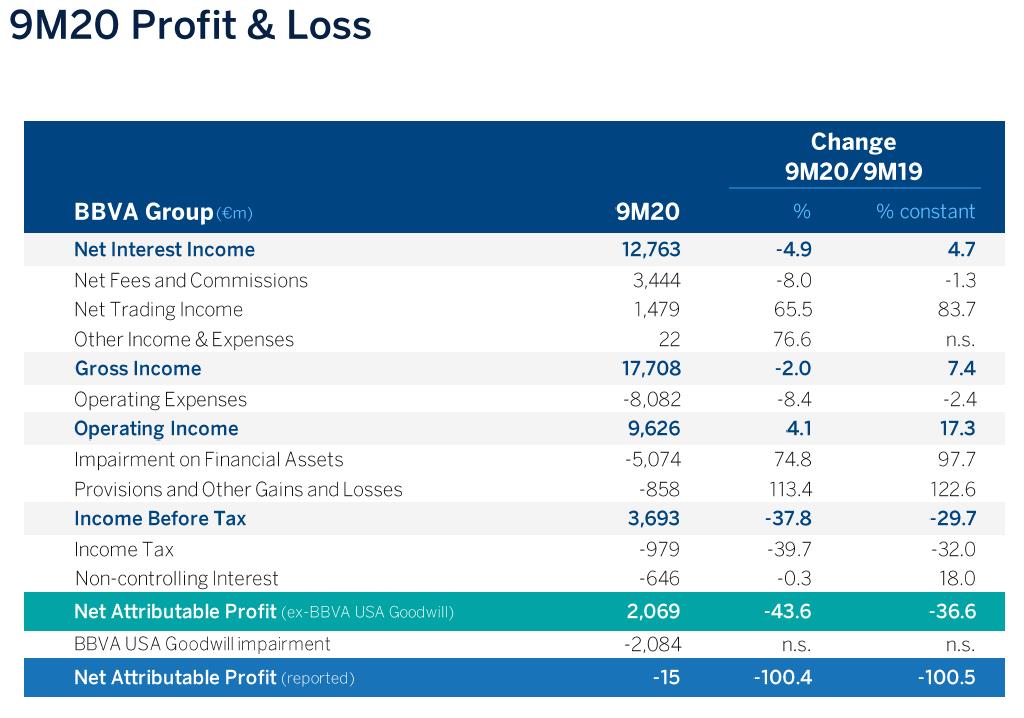Click the 'Net Interest Income' row label
Viewport: 1024px width, 718px height.
(x=165, y=250)
